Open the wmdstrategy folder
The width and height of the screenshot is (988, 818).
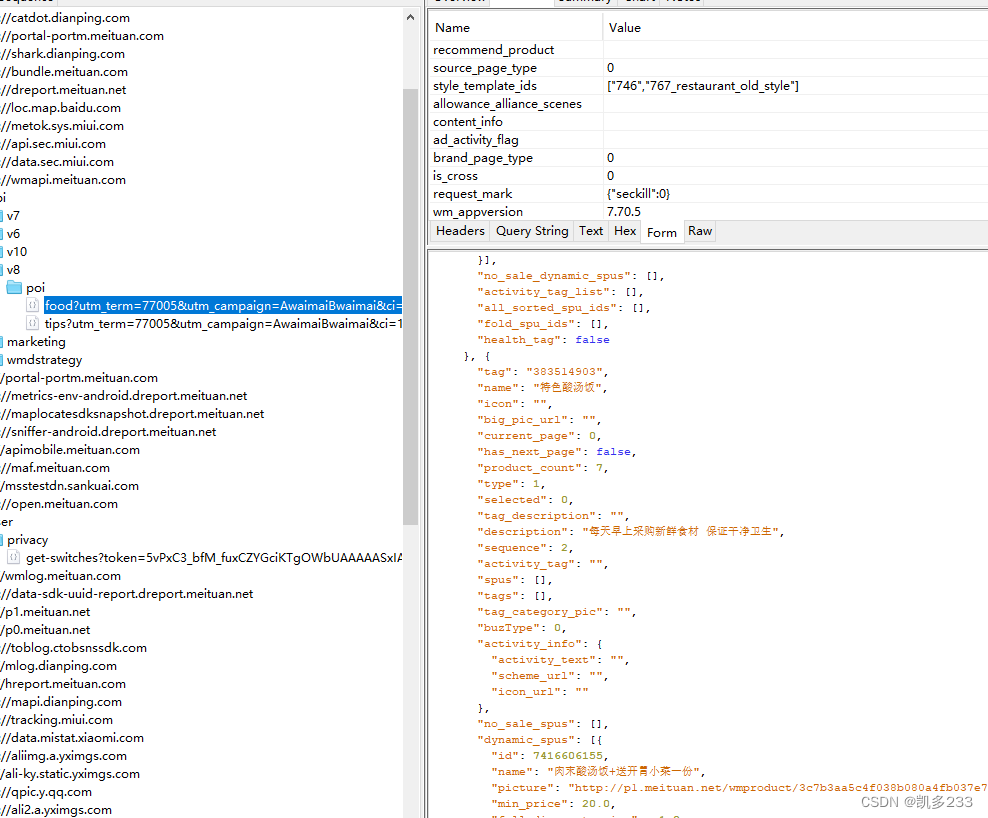[x=44, y=360]
